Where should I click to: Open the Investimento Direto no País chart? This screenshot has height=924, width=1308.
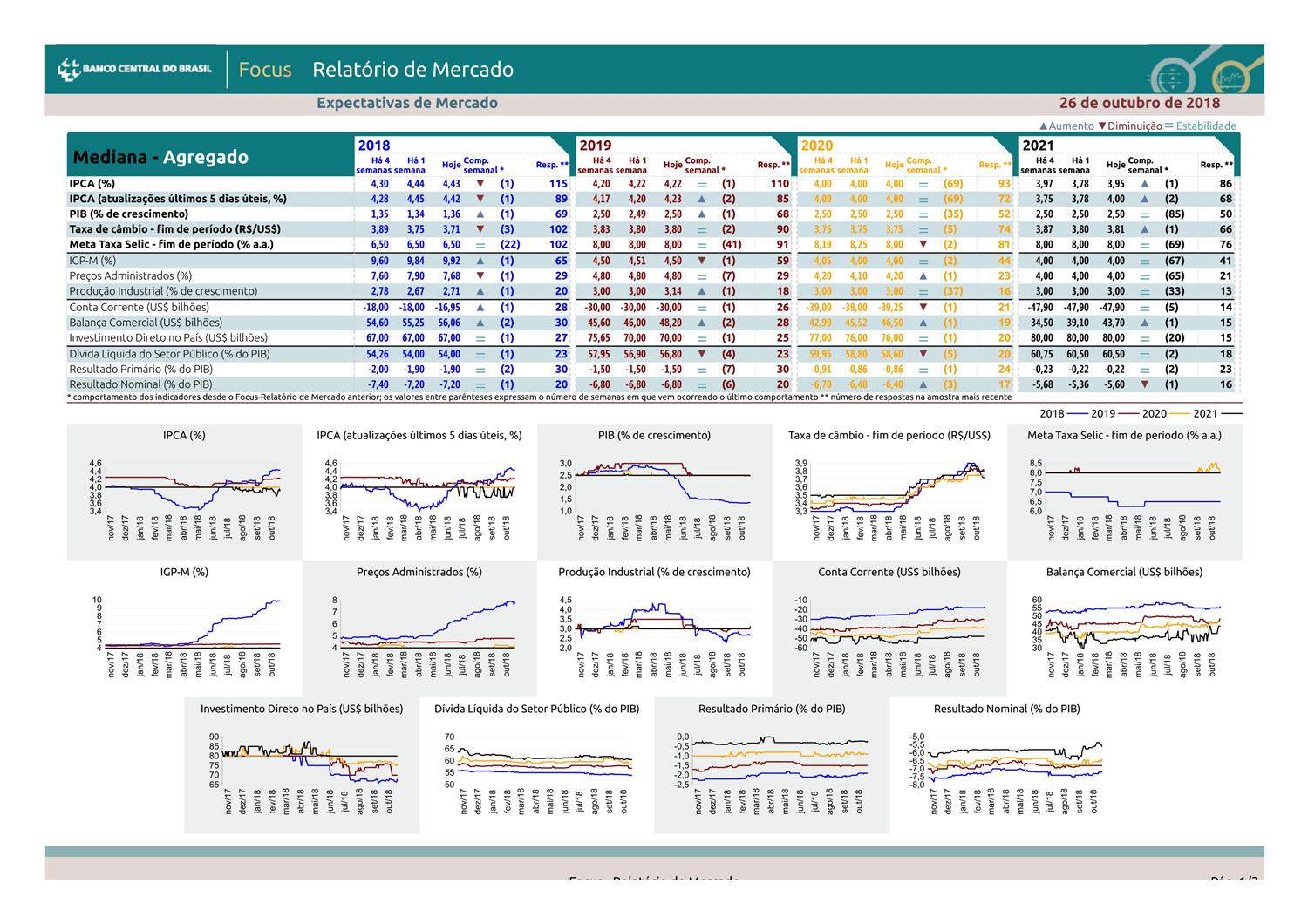click(302, 764)
